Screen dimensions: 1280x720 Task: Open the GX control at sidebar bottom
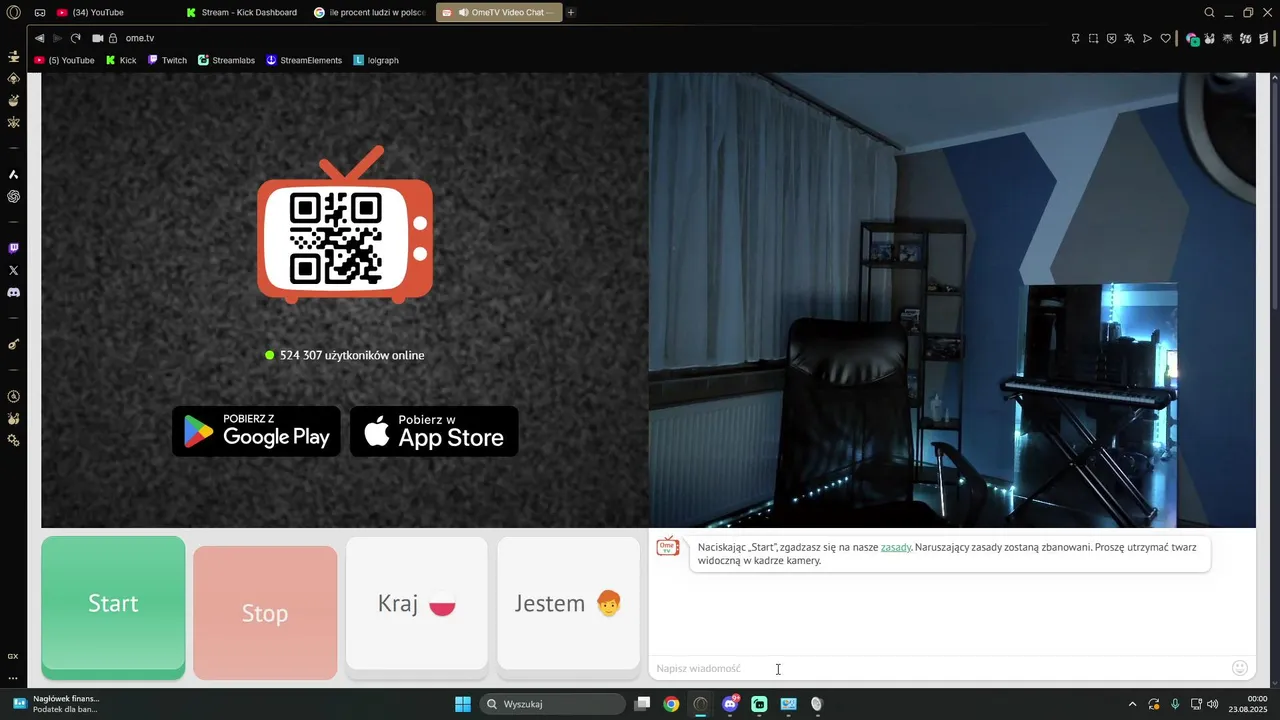coord(13,656)
